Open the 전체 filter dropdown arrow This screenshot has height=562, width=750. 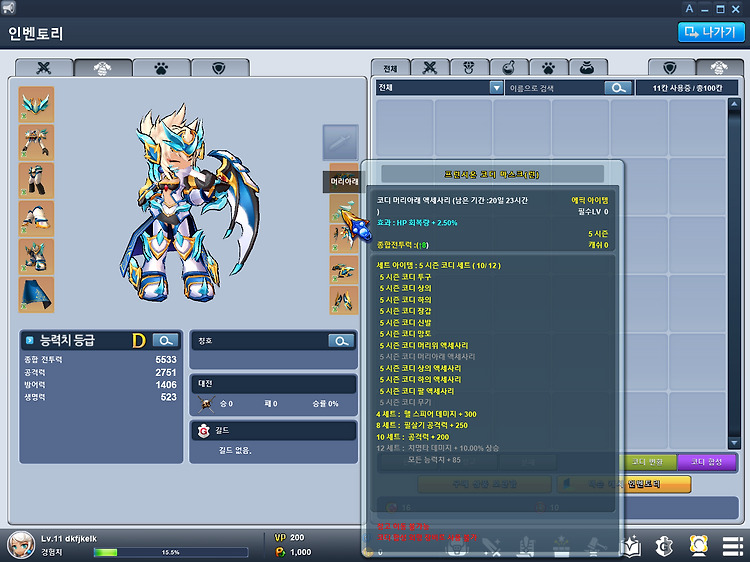click(x=496, y=88)
